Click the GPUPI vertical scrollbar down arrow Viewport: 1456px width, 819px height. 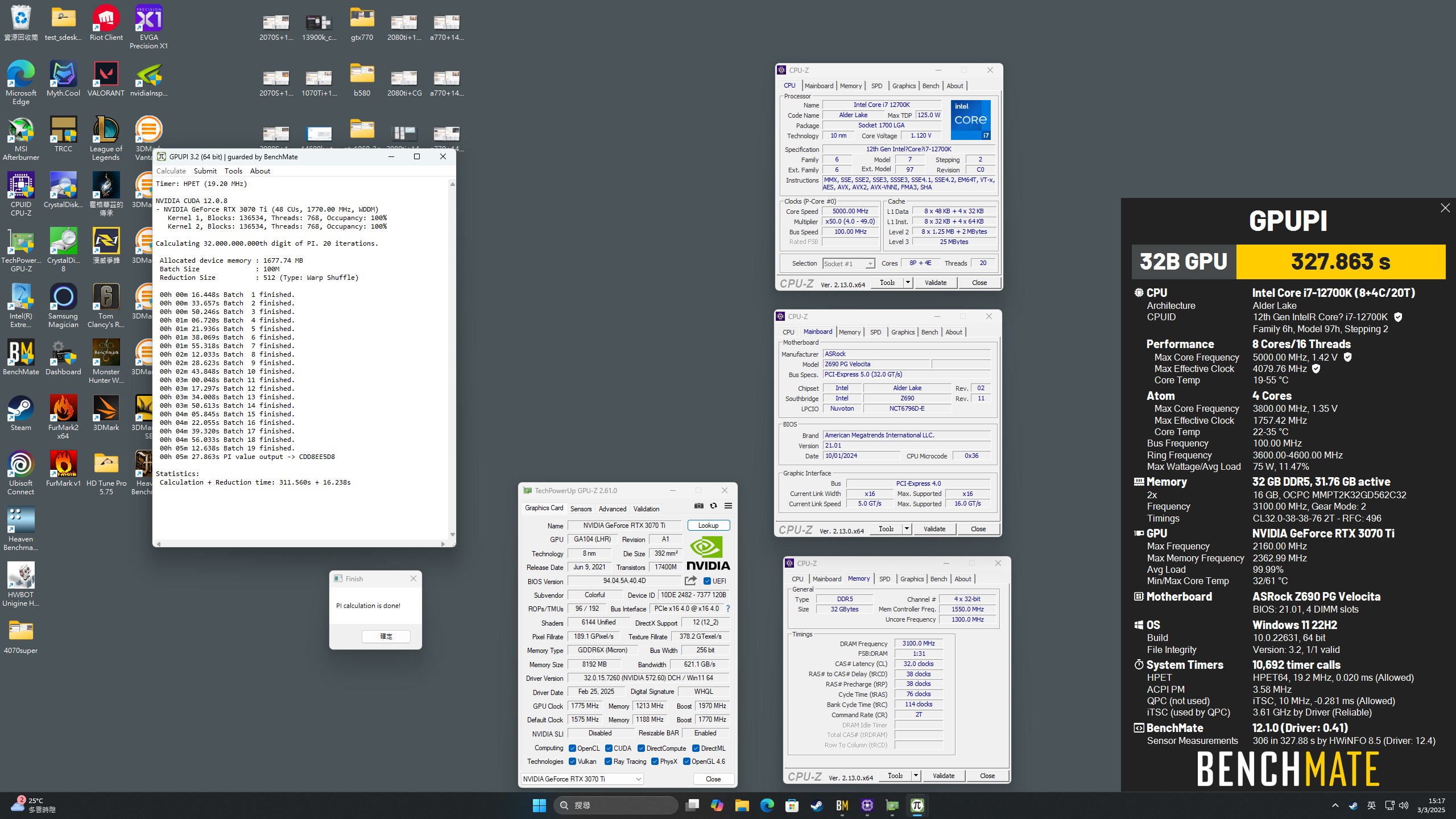(x=452, y=535)
